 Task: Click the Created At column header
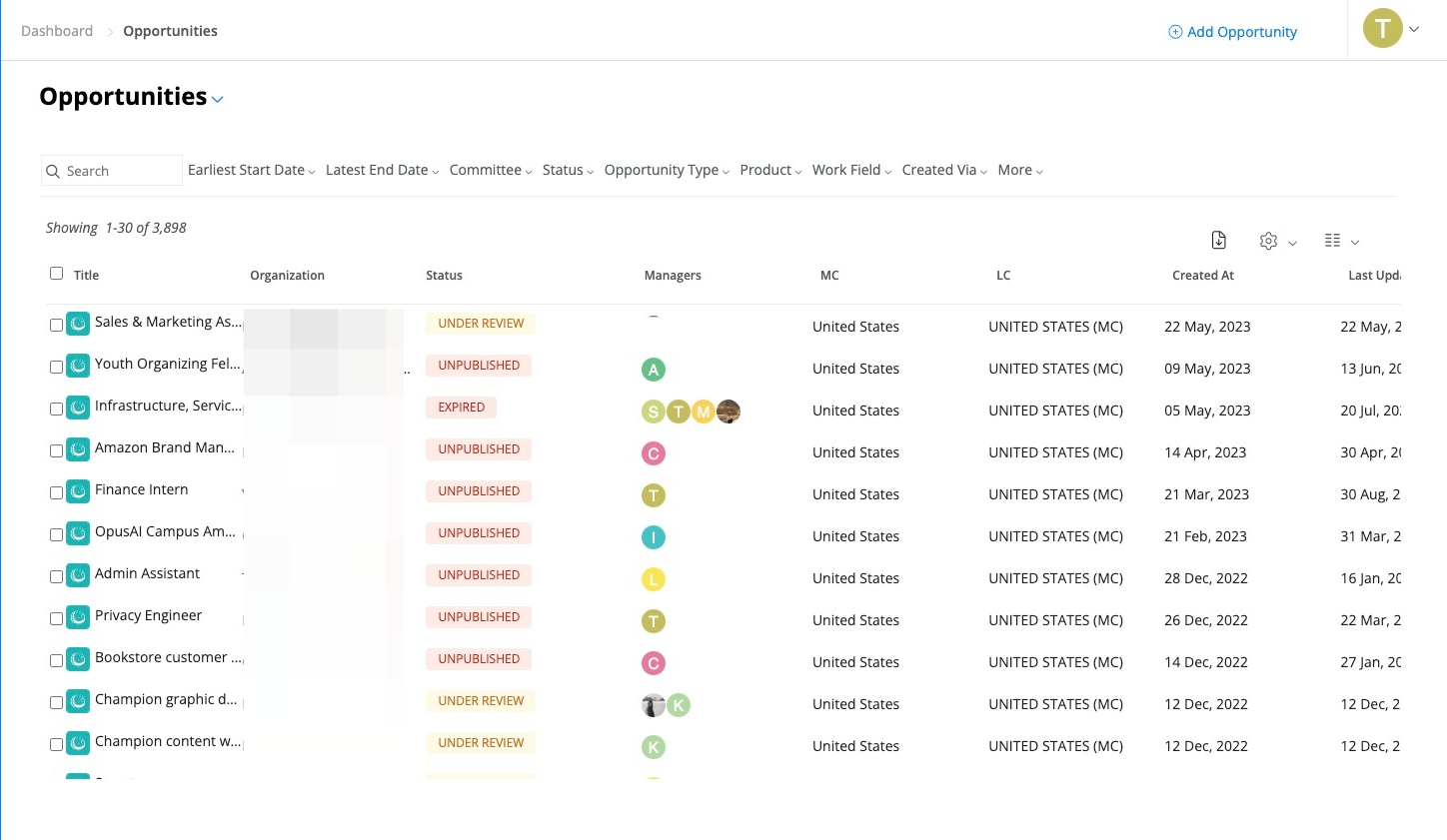pos(1203,276)
